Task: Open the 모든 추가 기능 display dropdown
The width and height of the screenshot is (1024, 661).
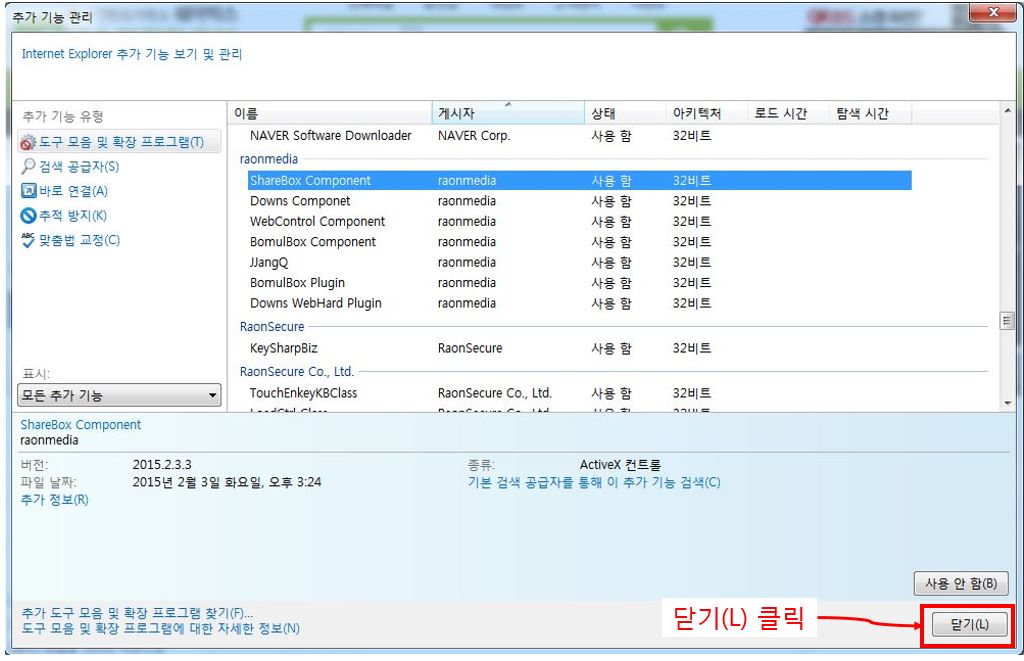Action: coord(120,396)
